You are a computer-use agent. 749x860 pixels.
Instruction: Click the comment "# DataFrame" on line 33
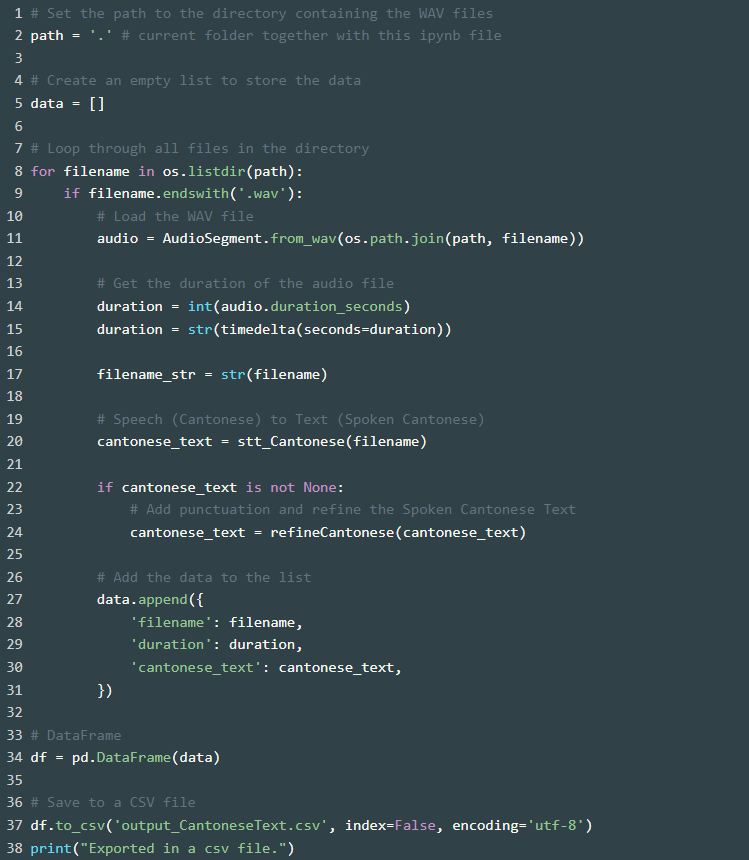(76, 735)
